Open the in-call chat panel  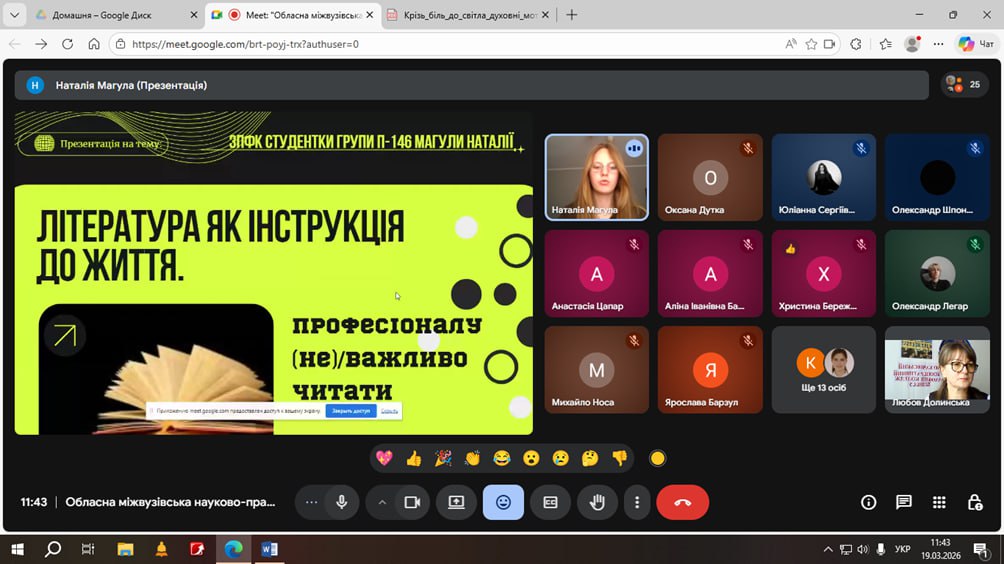click(x=903, y=502)
